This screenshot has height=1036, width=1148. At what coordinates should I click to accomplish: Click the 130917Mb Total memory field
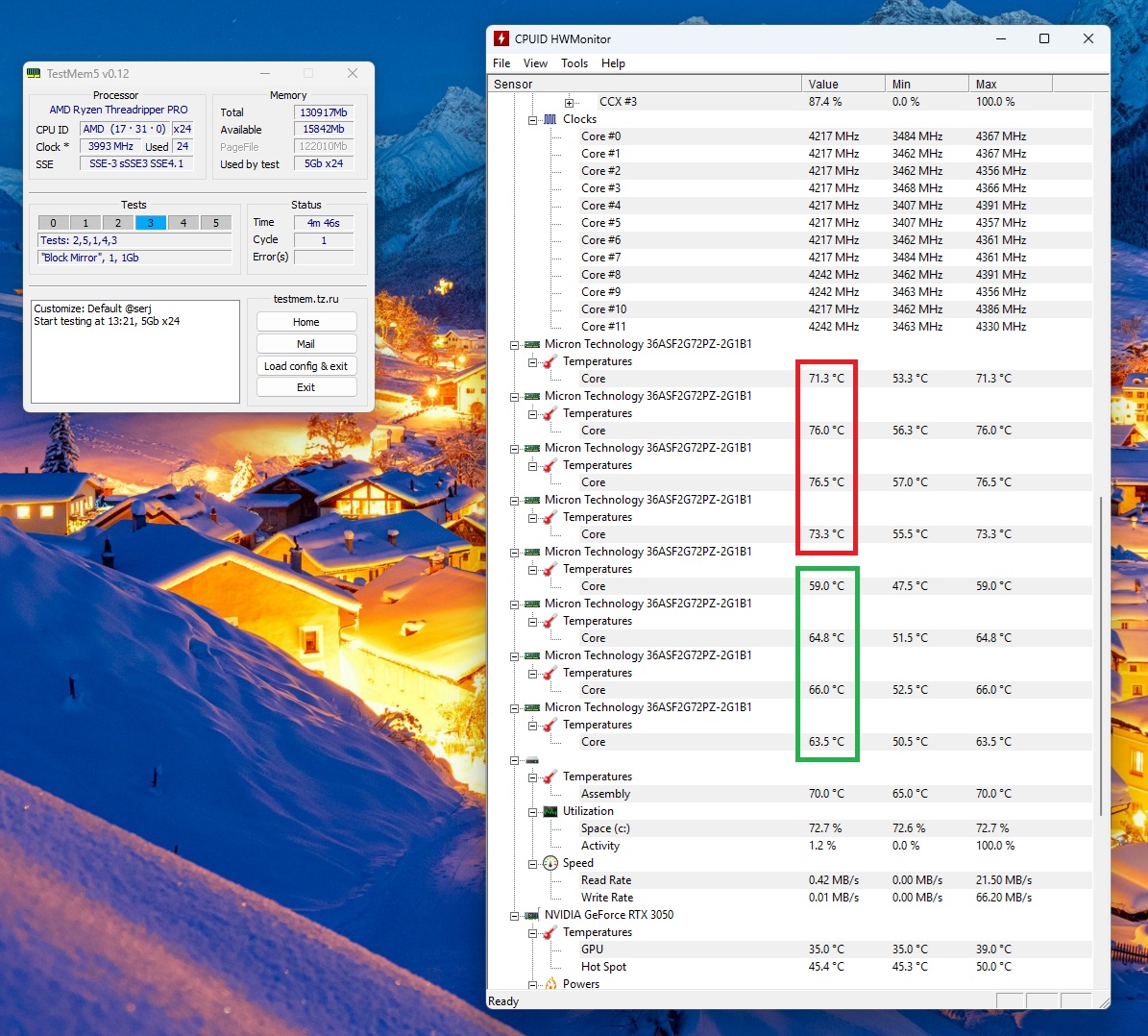[324, 112]
